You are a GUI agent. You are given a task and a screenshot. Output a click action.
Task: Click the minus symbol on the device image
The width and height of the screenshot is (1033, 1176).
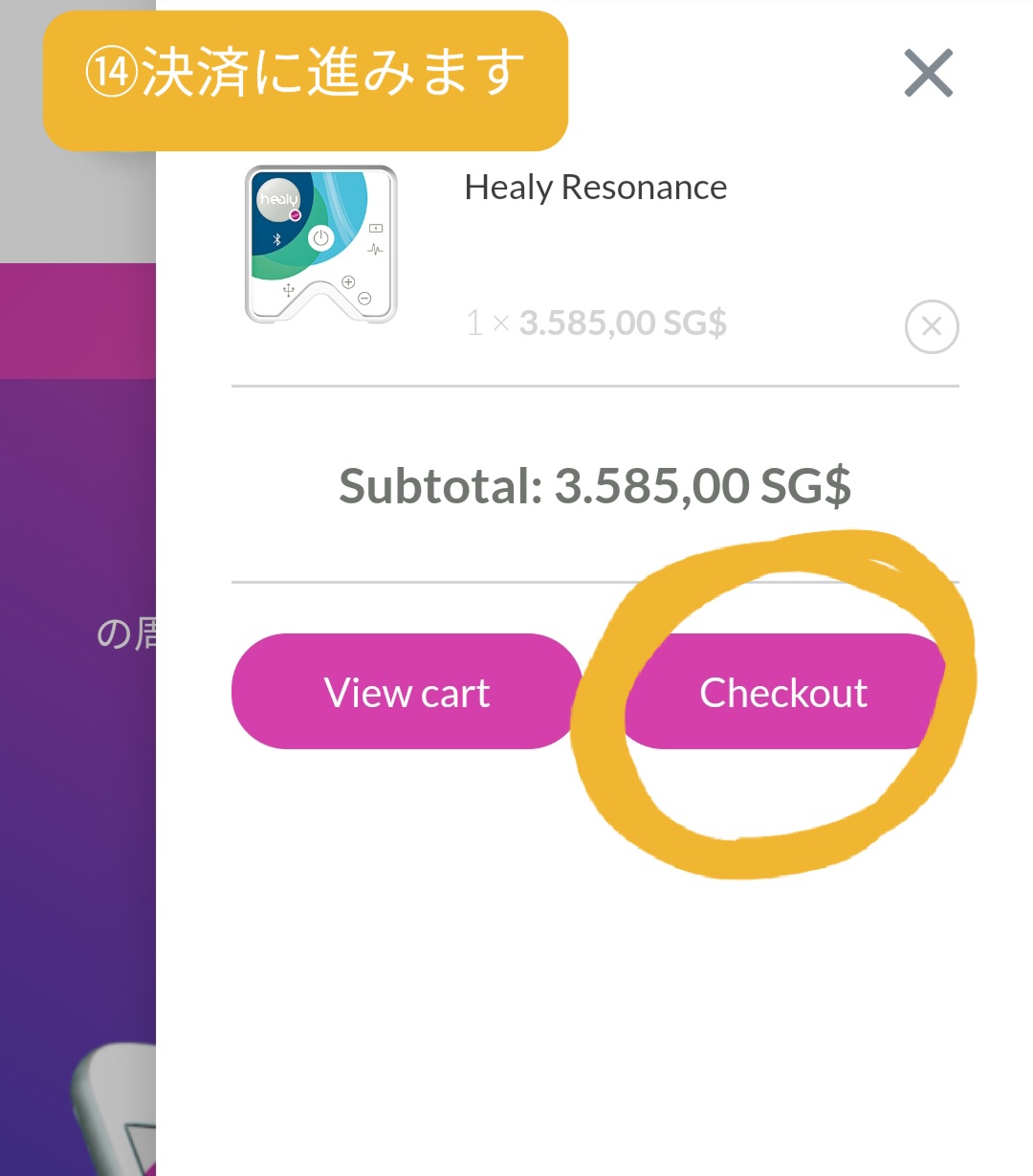pos(364,299)
